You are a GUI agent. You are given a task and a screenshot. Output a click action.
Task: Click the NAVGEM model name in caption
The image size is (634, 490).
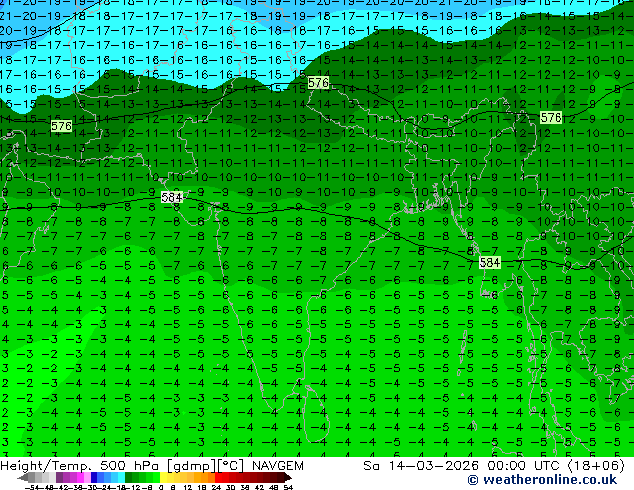click(x=278, y=466)
